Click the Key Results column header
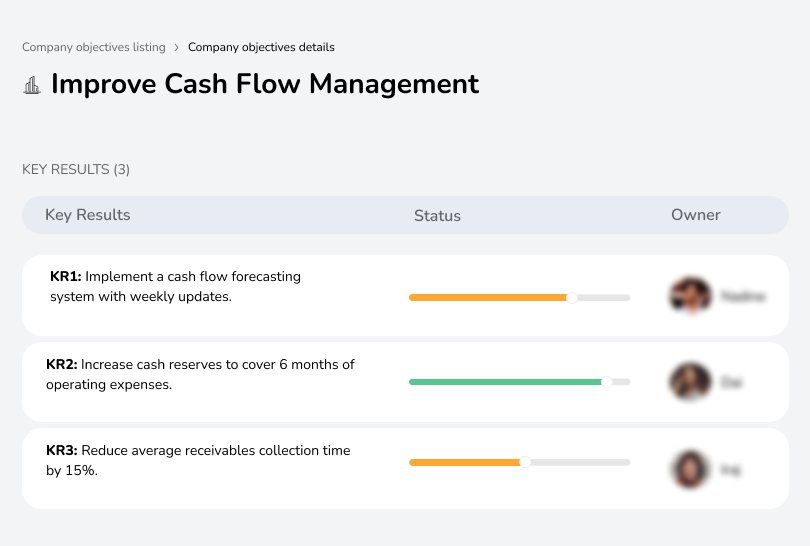The width and height of the screenshot is (810, 546). 88,215
